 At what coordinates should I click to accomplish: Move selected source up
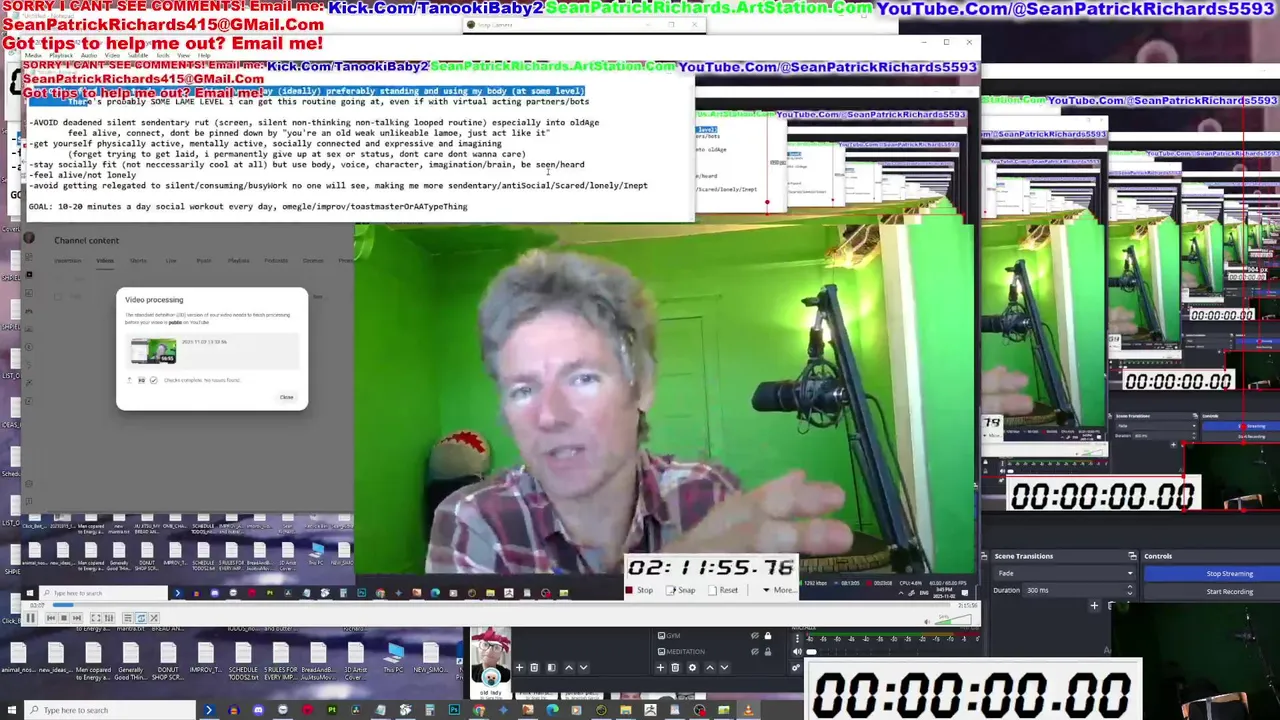710,668
